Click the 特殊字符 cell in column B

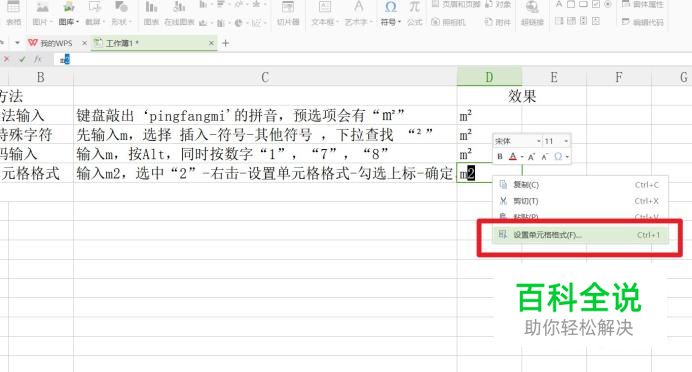click(x=37, y=135)
